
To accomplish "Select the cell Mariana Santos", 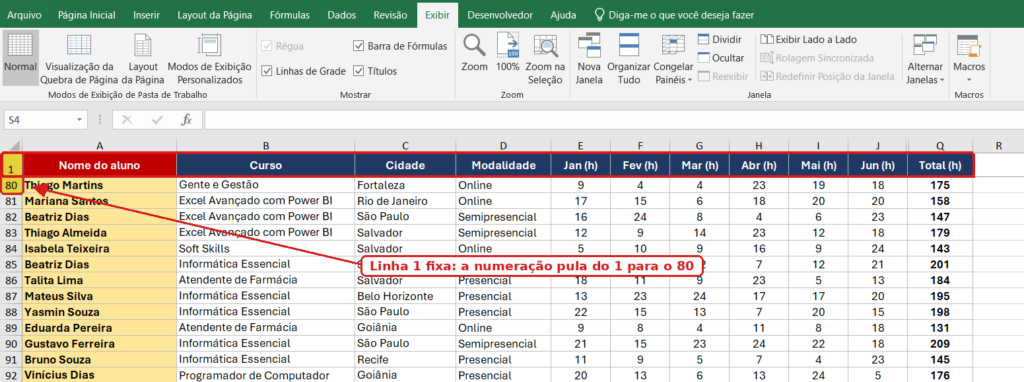I will tap(99, 201).
